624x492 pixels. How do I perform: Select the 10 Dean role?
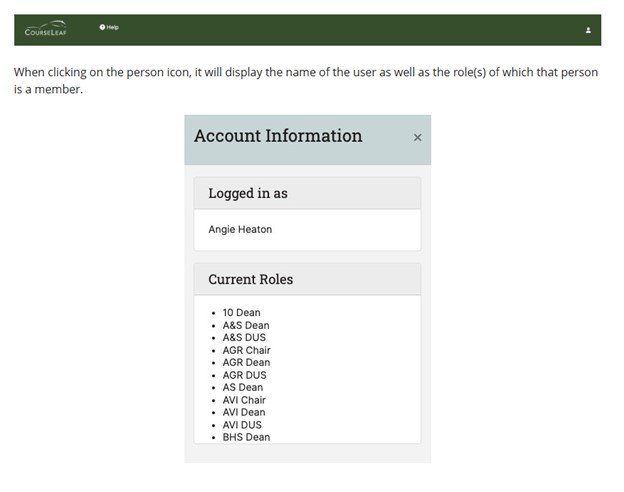[241, 313]
